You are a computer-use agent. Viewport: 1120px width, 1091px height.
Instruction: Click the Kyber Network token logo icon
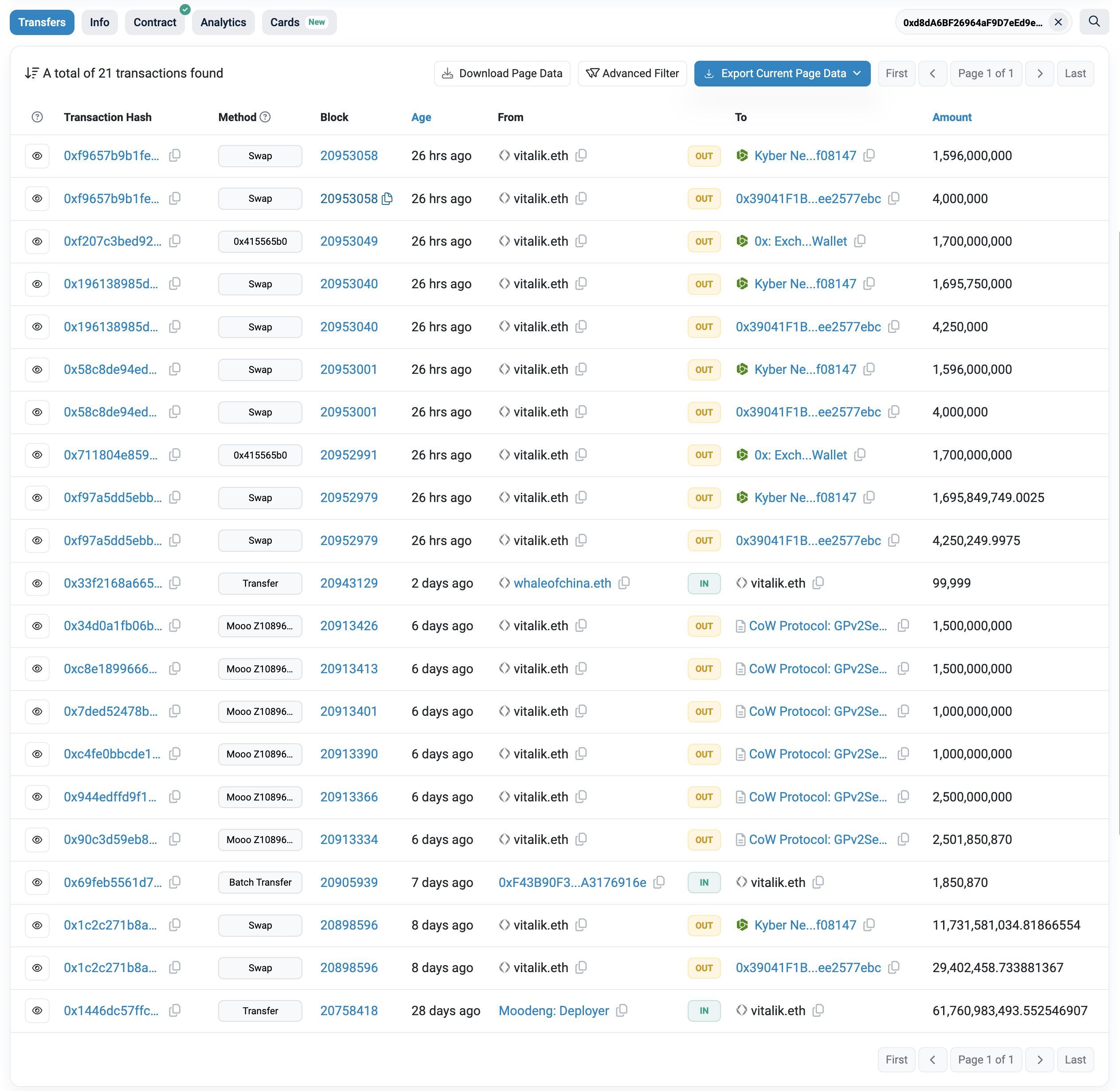(x=743, y=155)
